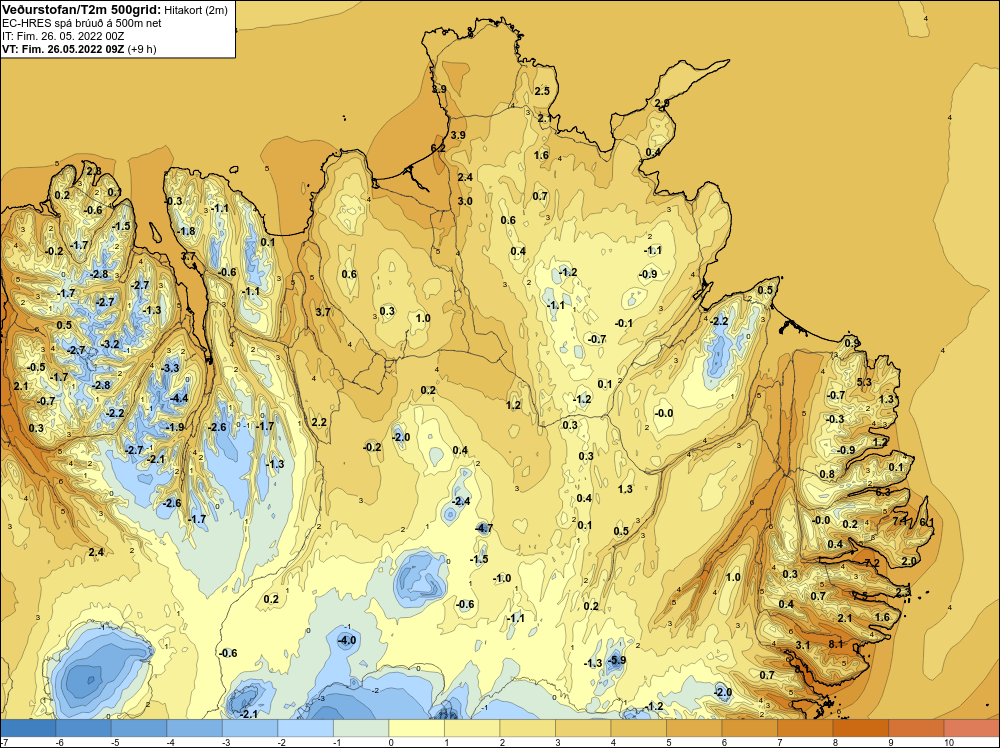Click the title 'Veðurstofan/T2m 500grid: Hitakort (2m)'
Viewport: 1000px width, 748px height.
[x=115, y=10]
